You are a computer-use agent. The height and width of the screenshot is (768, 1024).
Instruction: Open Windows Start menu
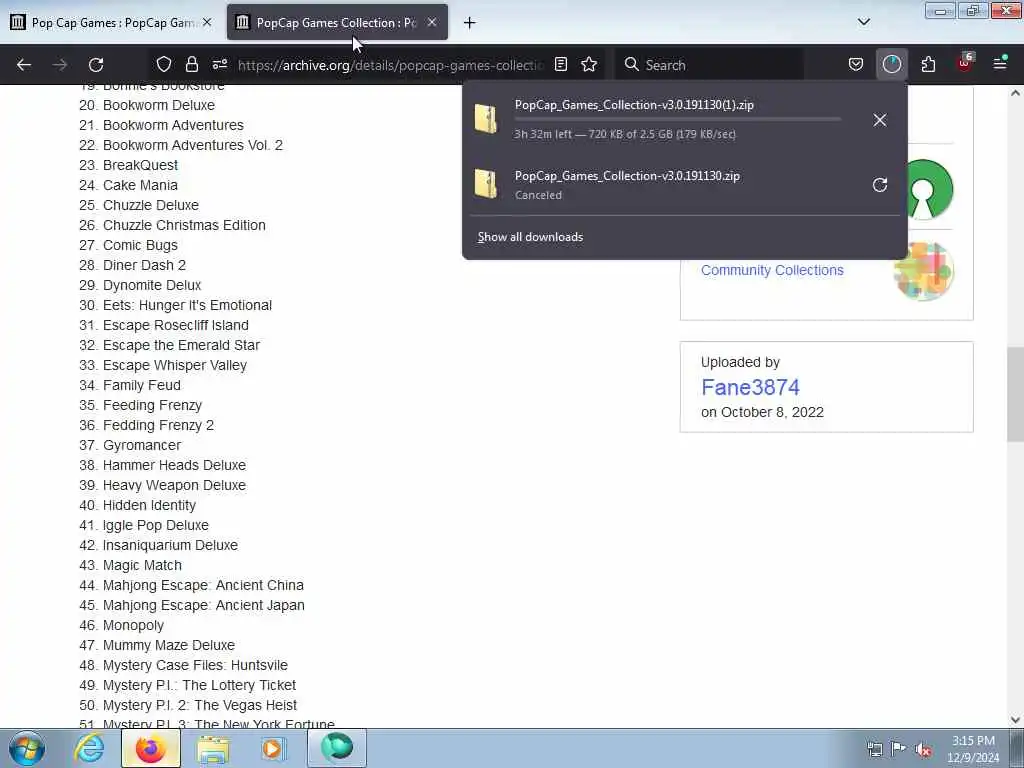click(x=26, y=748)
